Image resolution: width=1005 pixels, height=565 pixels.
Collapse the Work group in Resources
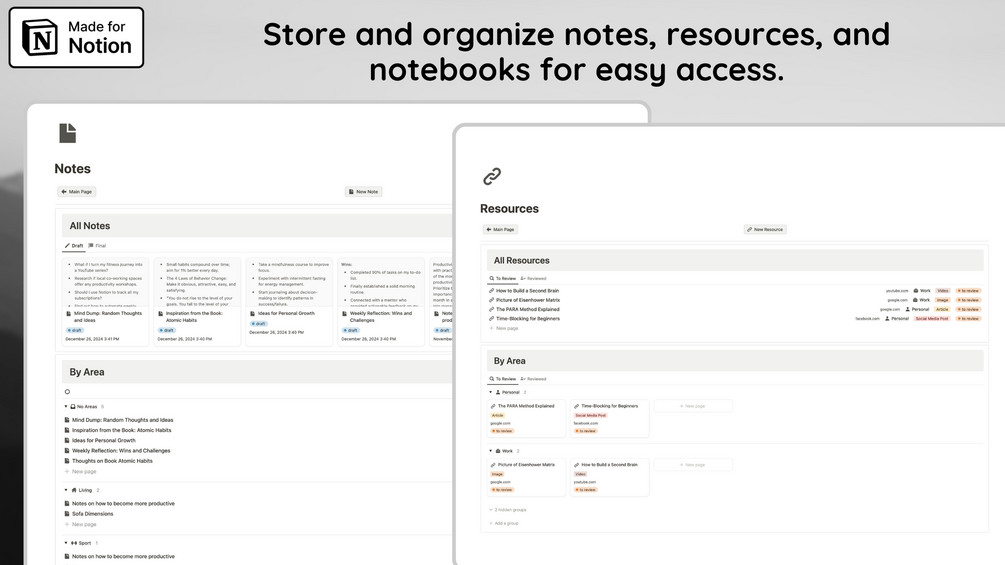pos(491,451)
